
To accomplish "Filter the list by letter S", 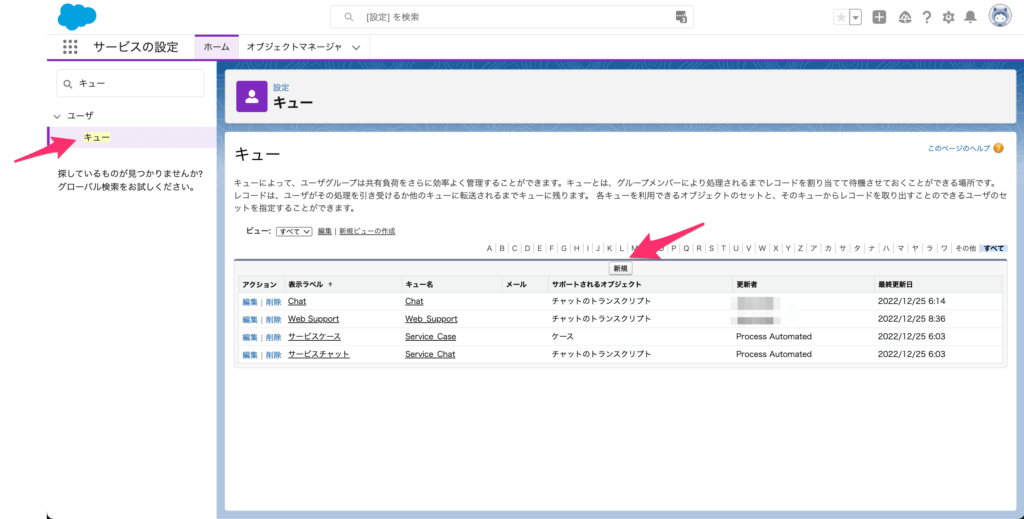I will 711,249.
